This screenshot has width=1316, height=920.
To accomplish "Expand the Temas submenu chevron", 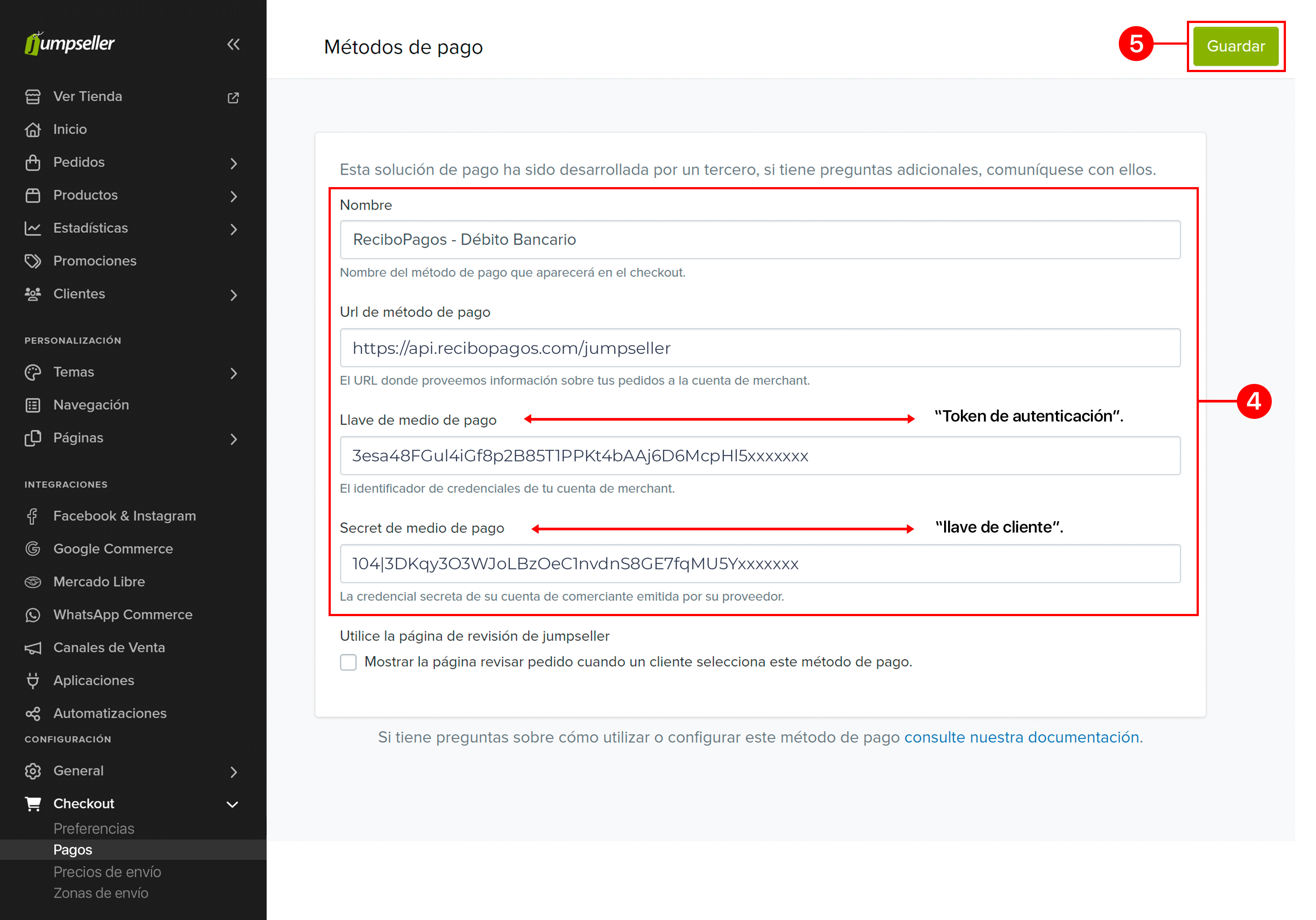I will pyautogui.click(x=233, y=373).
